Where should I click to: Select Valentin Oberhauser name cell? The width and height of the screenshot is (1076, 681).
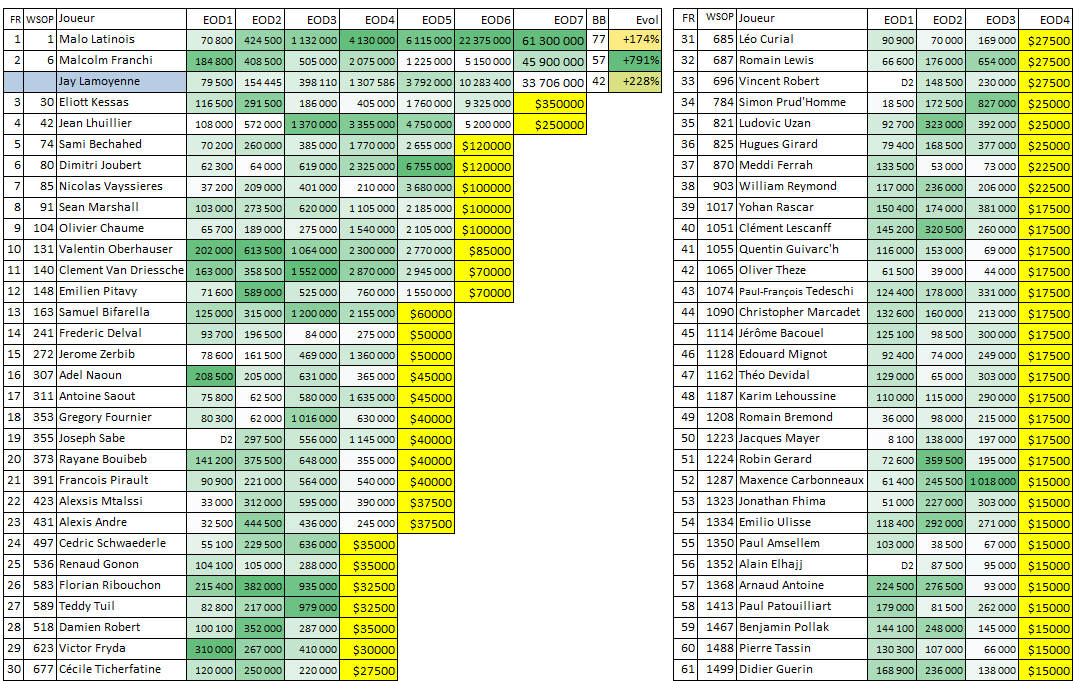(x=121, y=250)
